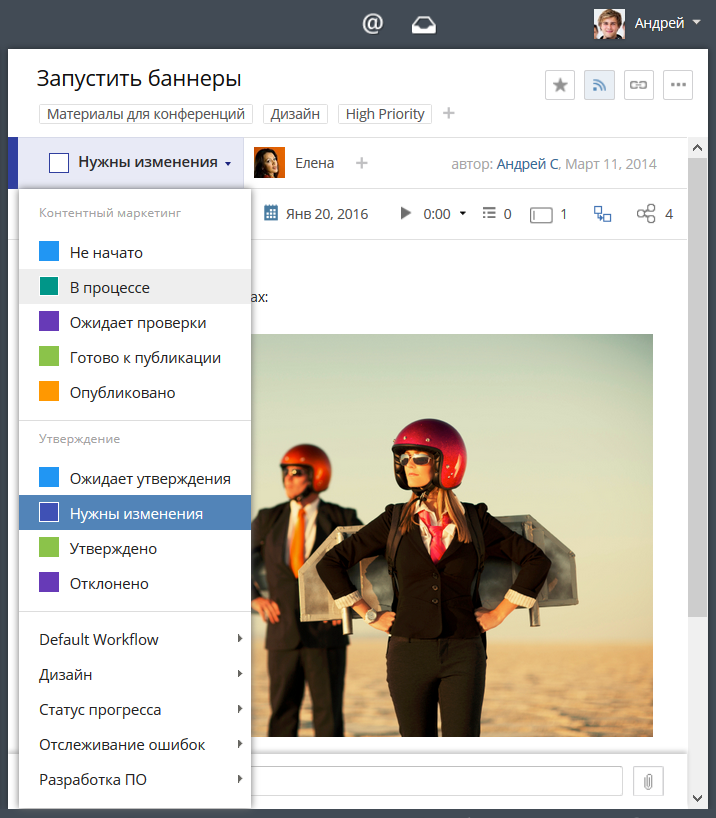
Task: Click the dependencies icon in toolbar
Action: (x=602, y=214)
